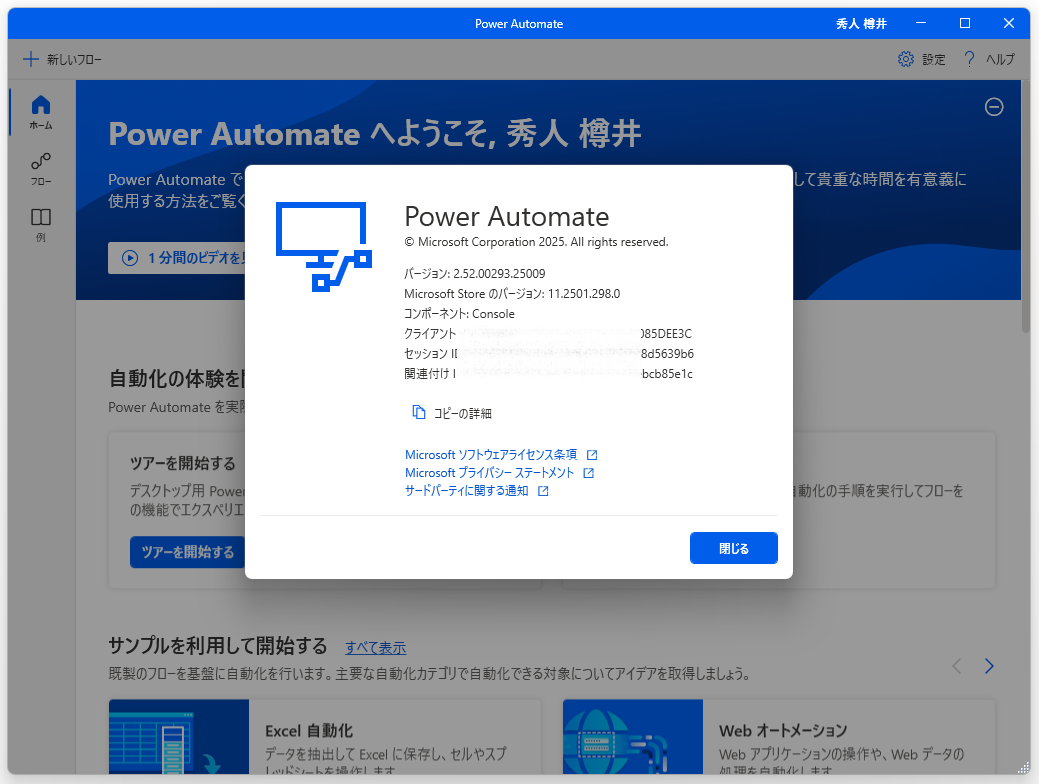Open the Excel 自動化 sample thumbnail
1039x784 pixels.
click(178, 737)
